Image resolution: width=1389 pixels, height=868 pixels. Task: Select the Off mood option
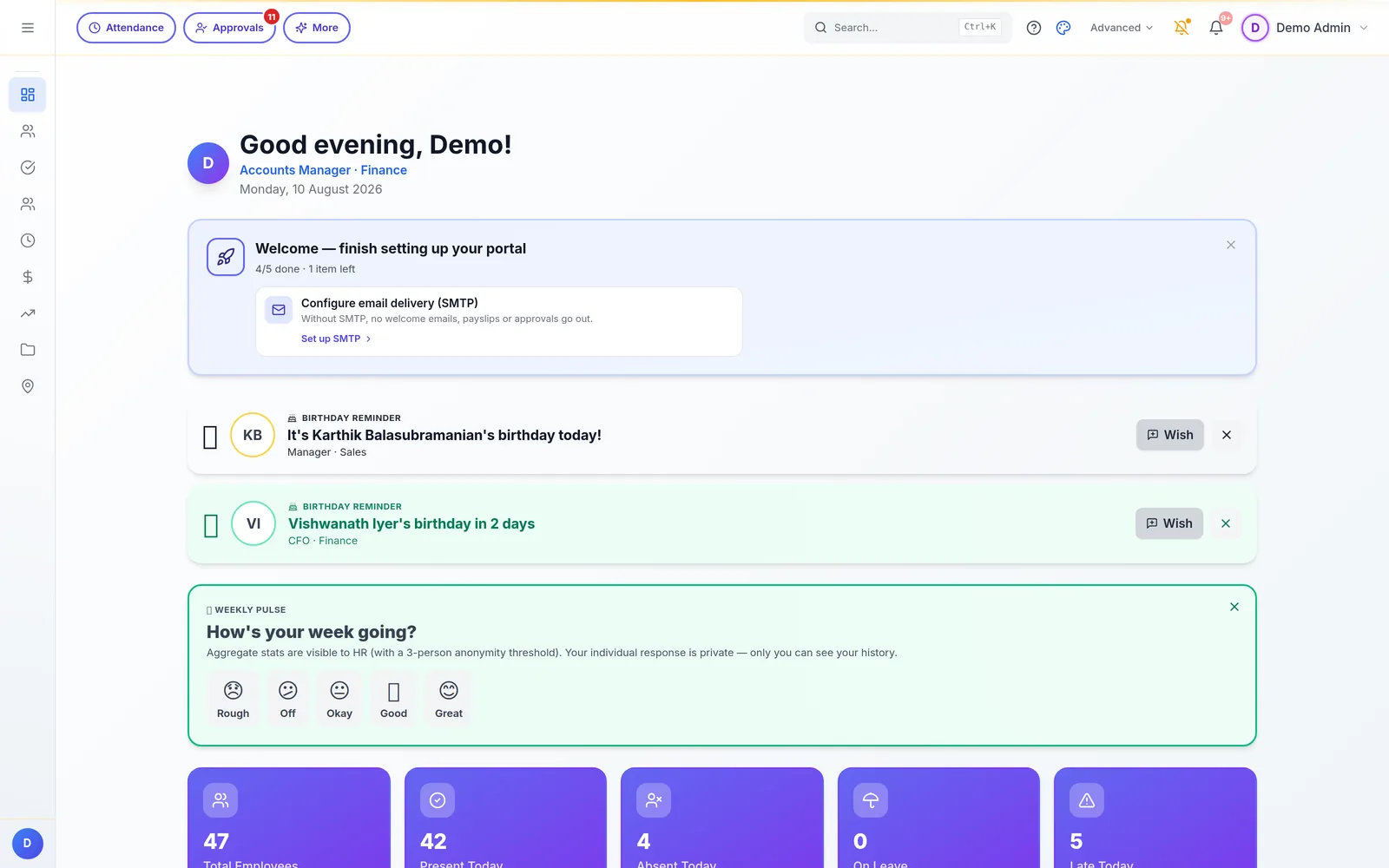[x=287, y=699]
